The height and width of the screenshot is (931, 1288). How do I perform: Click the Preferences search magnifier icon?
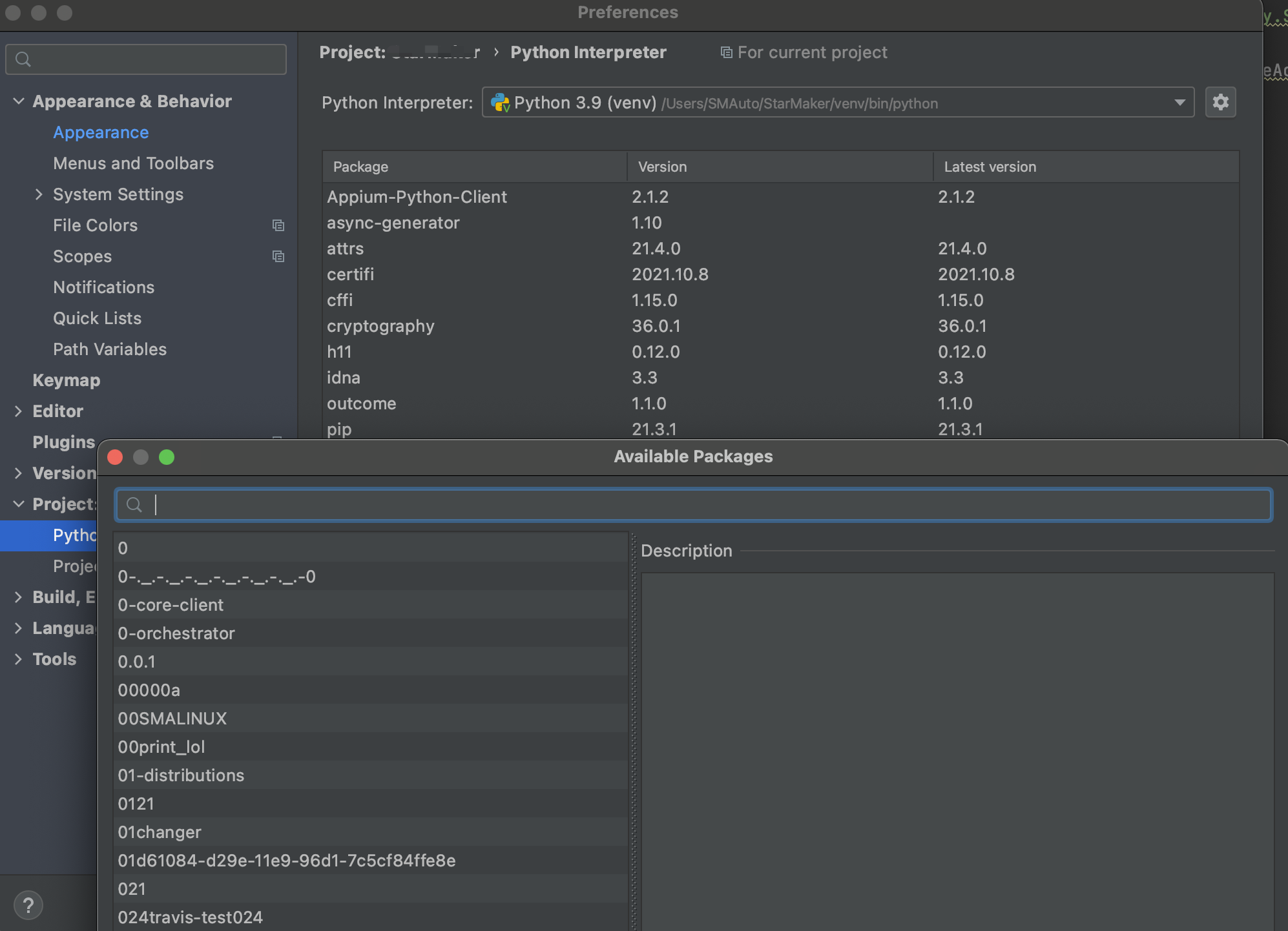pyautogui.click(x=23, y=59)
